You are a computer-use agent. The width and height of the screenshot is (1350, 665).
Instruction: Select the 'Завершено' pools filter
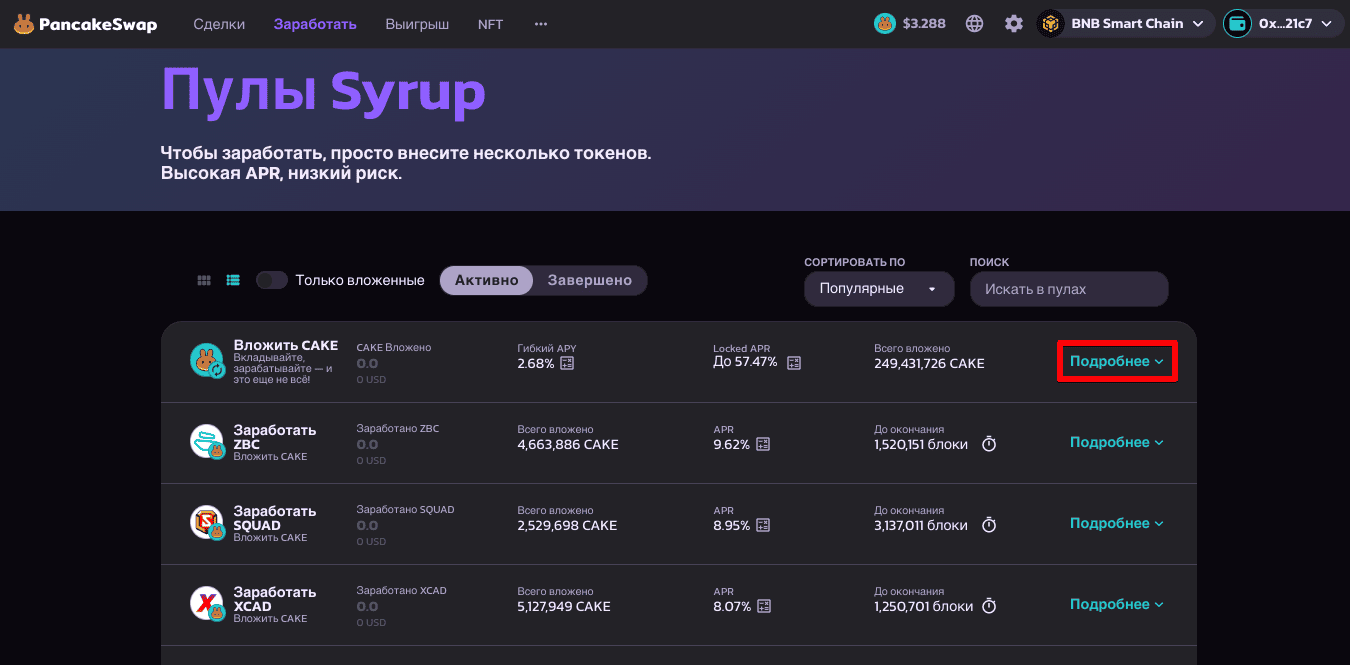coord(590,281)
